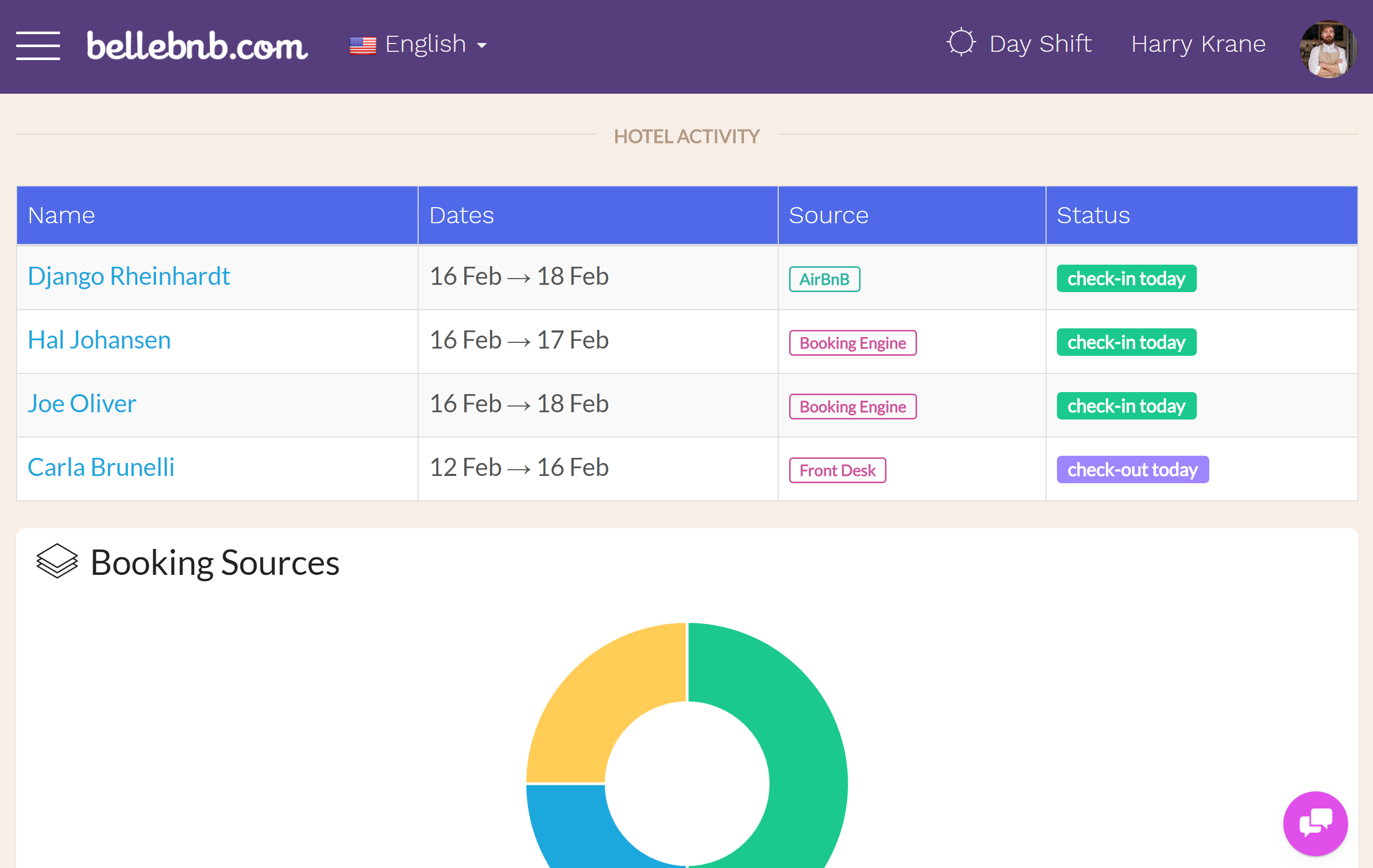Screen dimensions: 1373x868
Task: Open the chat support bubble
Action: click(1315, 823)
